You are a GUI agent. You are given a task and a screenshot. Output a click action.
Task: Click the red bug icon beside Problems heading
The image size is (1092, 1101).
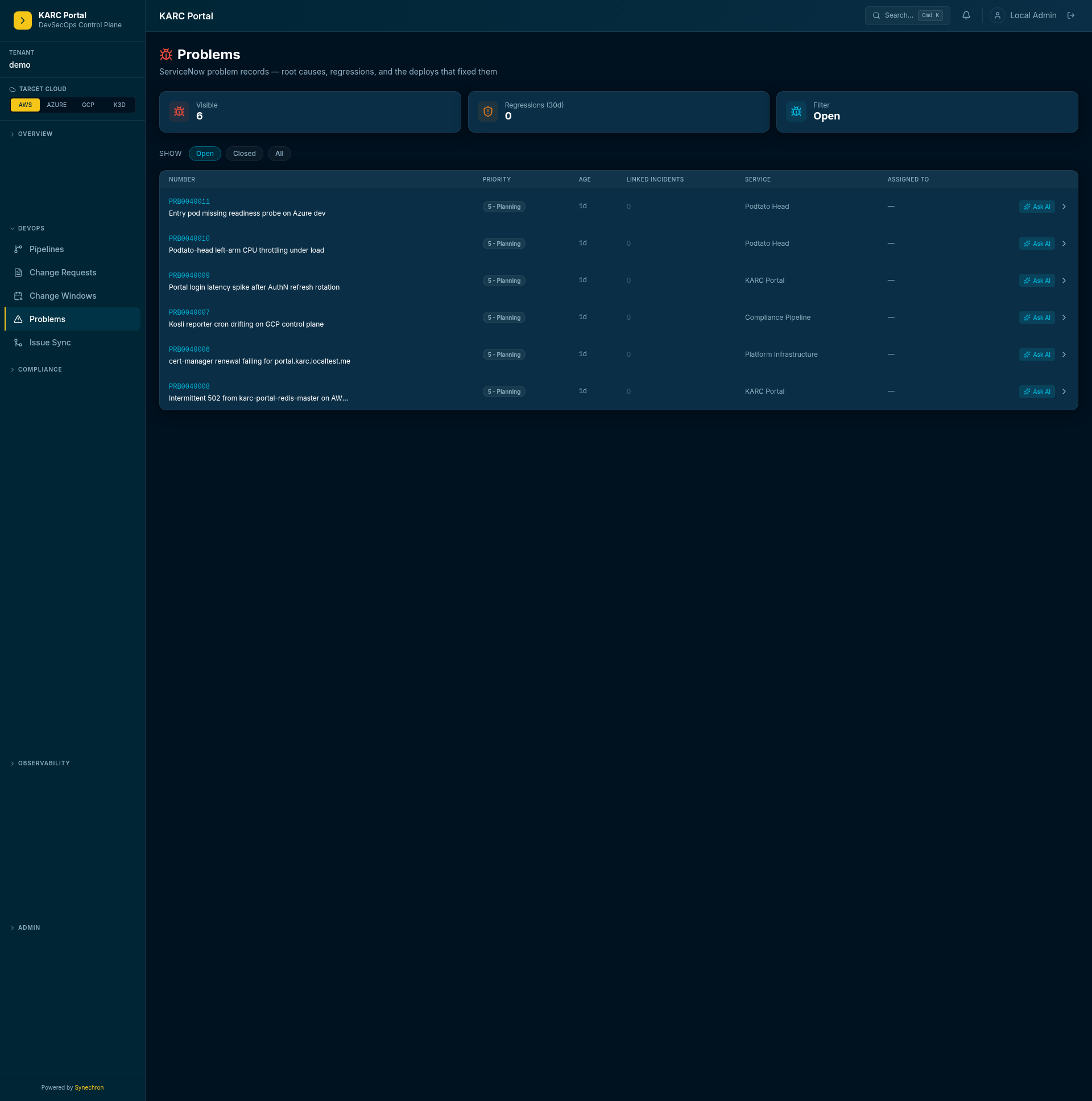[166, 55]
